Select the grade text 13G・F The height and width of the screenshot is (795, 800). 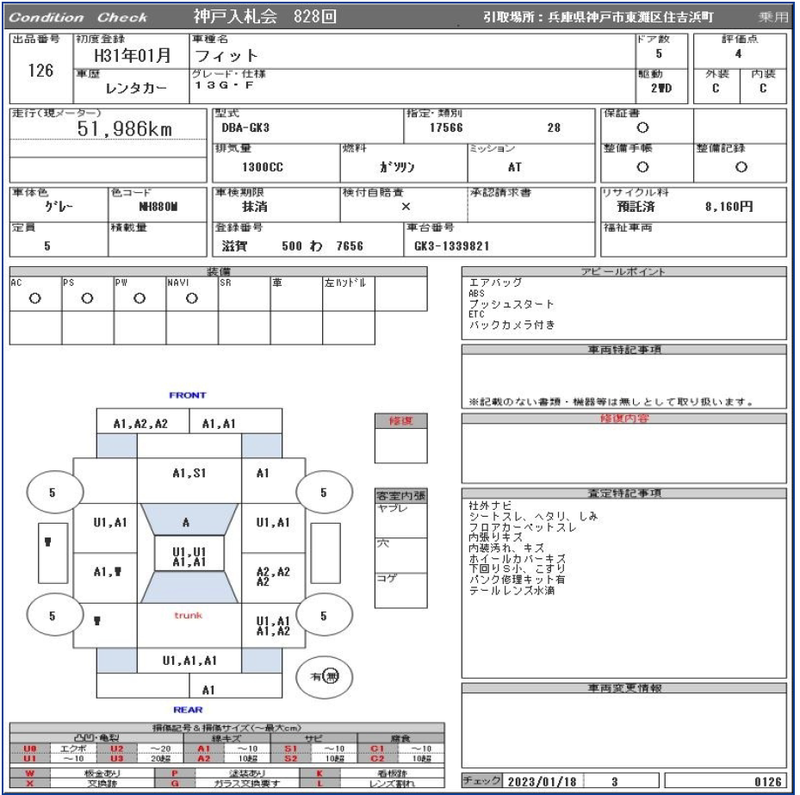pyautogui.click(x=223, y=85)
